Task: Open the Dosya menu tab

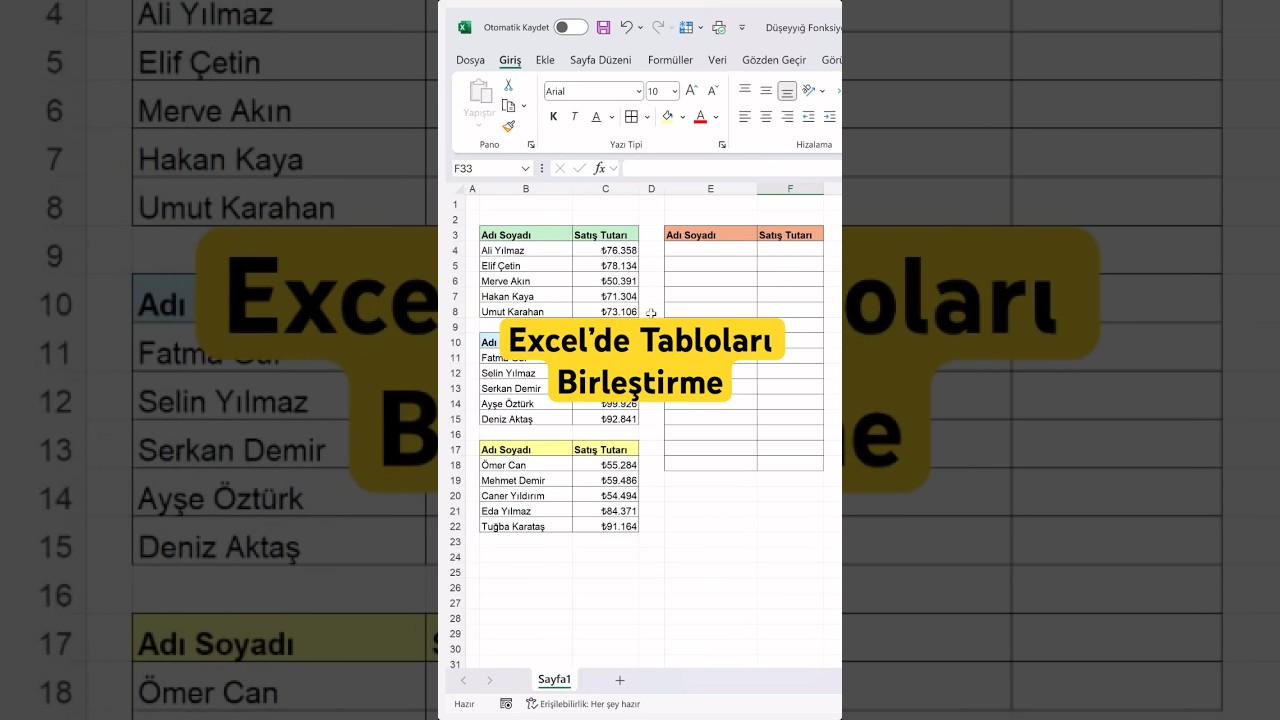Action: point(470,60)
